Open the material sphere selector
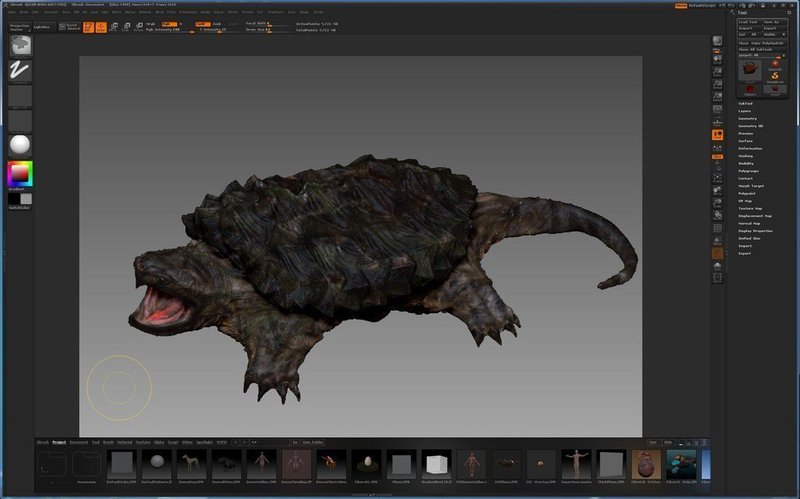Viewport: 800px width, 499px height. click(x=20, y=145)
